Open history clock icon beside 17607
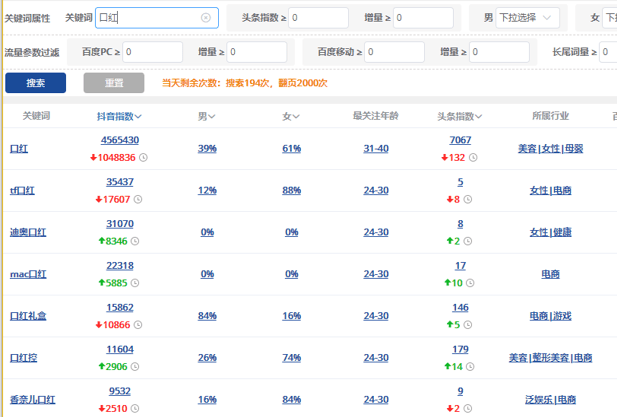The height and width of the screenshot is (417, 617). pos(138,199)
